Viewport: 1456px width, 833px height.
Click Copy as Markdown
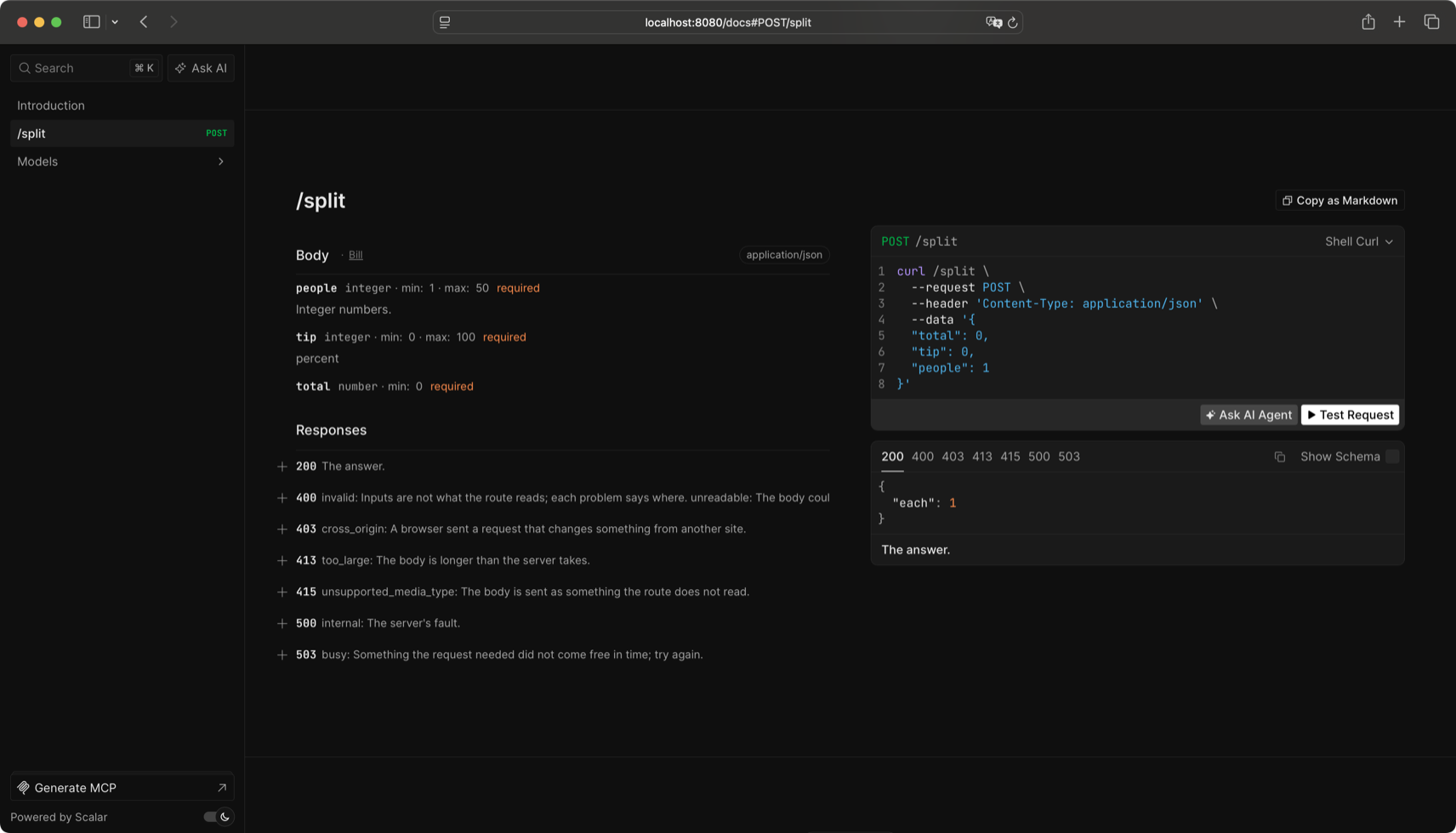coord(1339,201)
